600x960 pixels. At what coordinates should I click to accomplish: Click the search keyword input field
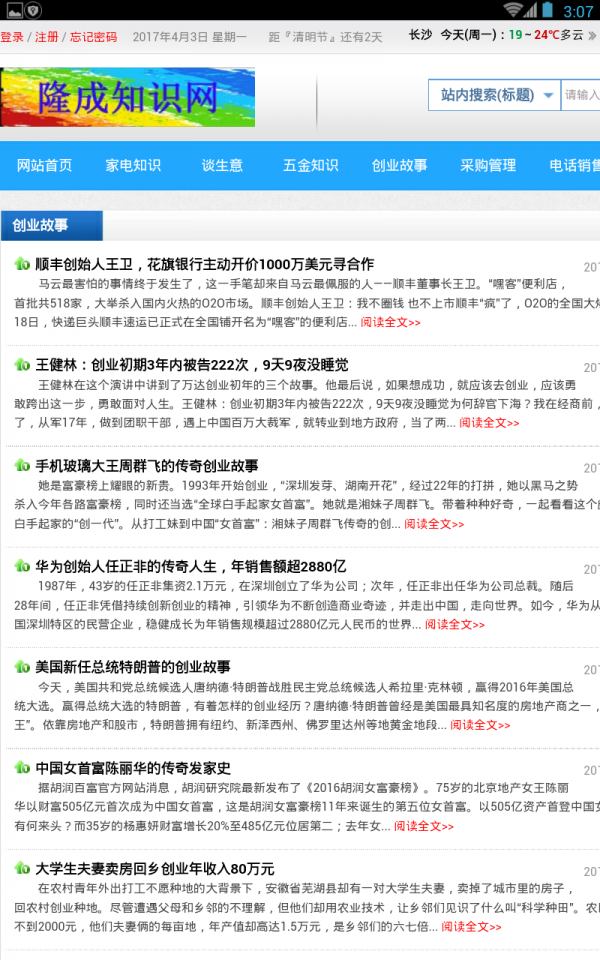pos(580,95)
